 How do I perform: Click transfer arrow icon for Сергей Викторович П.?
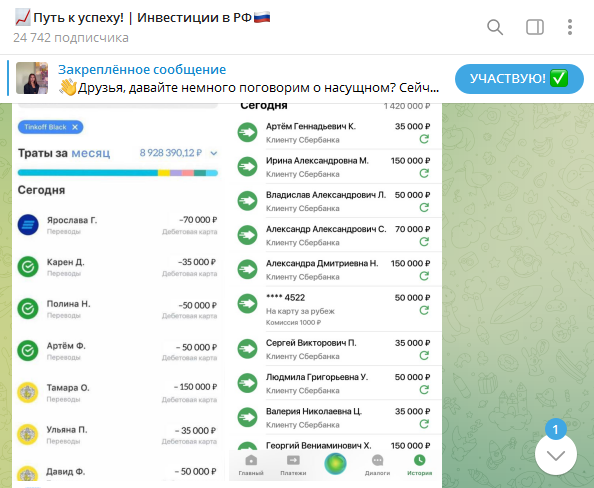point(247,349)
